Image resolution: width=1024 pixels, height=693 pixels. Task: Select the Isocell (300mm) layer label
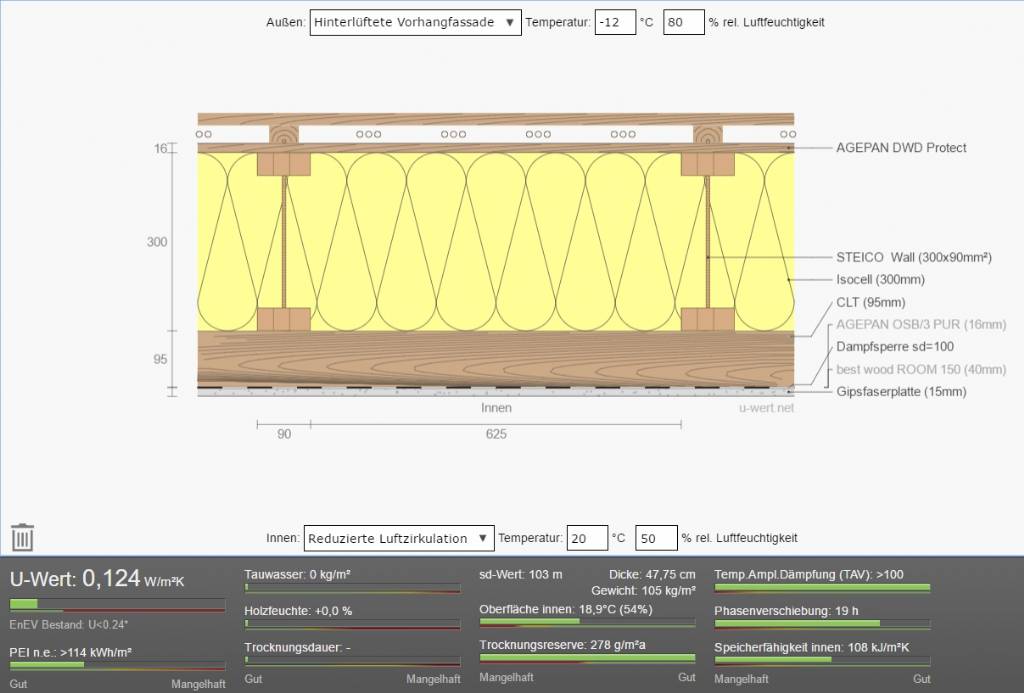point(880,280)
